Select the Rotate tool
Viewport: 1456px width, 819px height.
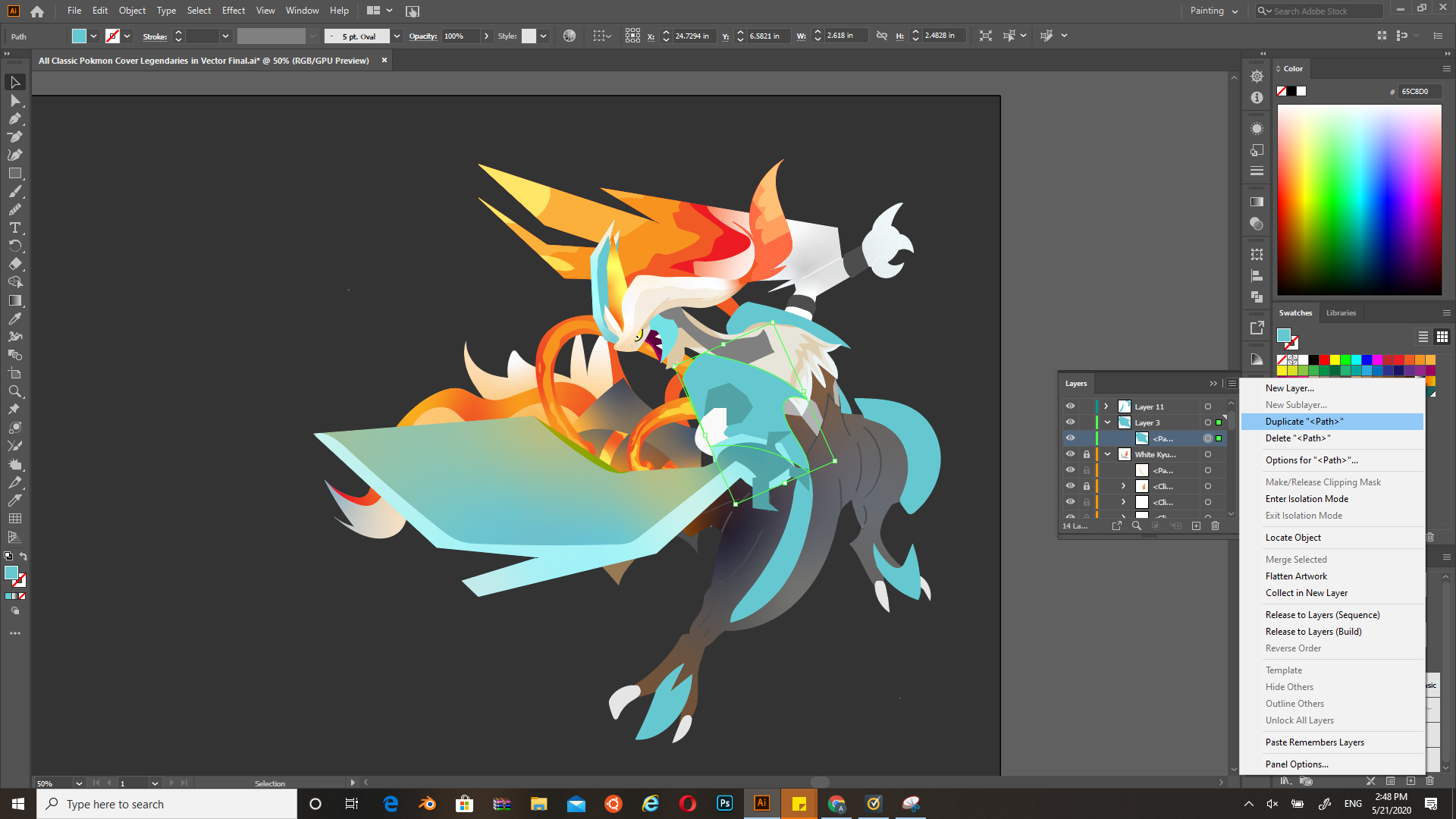[x=15, y=246]
